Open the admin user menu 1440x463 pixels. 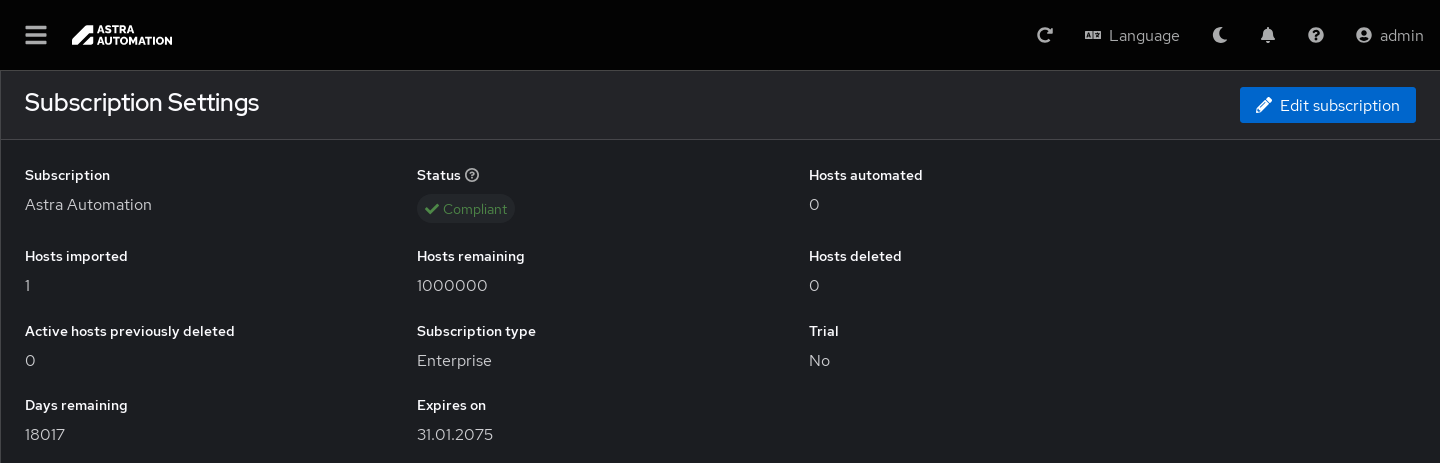click(x=1390, y=35)
